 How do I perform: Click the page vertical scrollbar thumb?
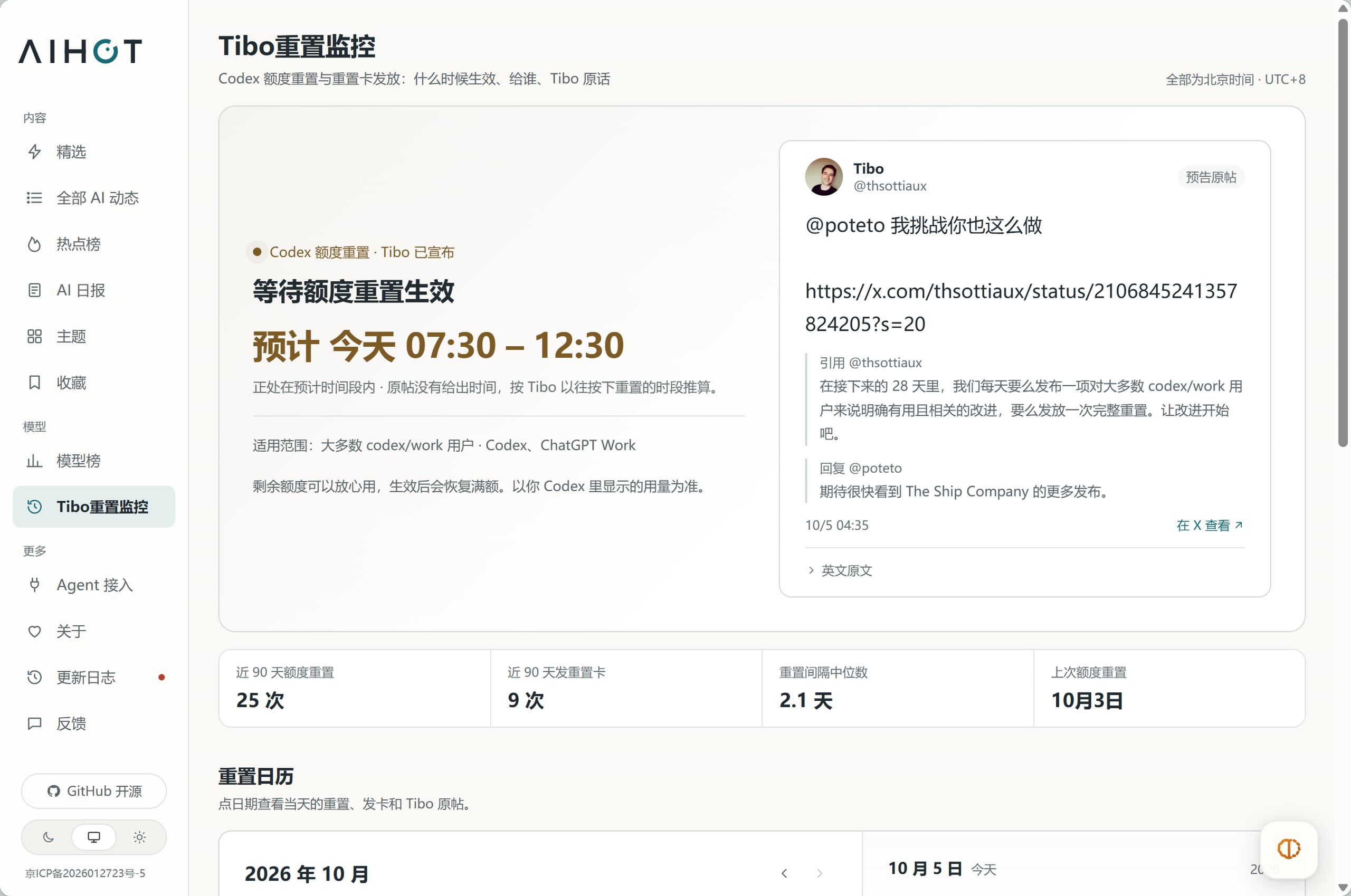coord(1343,233)
